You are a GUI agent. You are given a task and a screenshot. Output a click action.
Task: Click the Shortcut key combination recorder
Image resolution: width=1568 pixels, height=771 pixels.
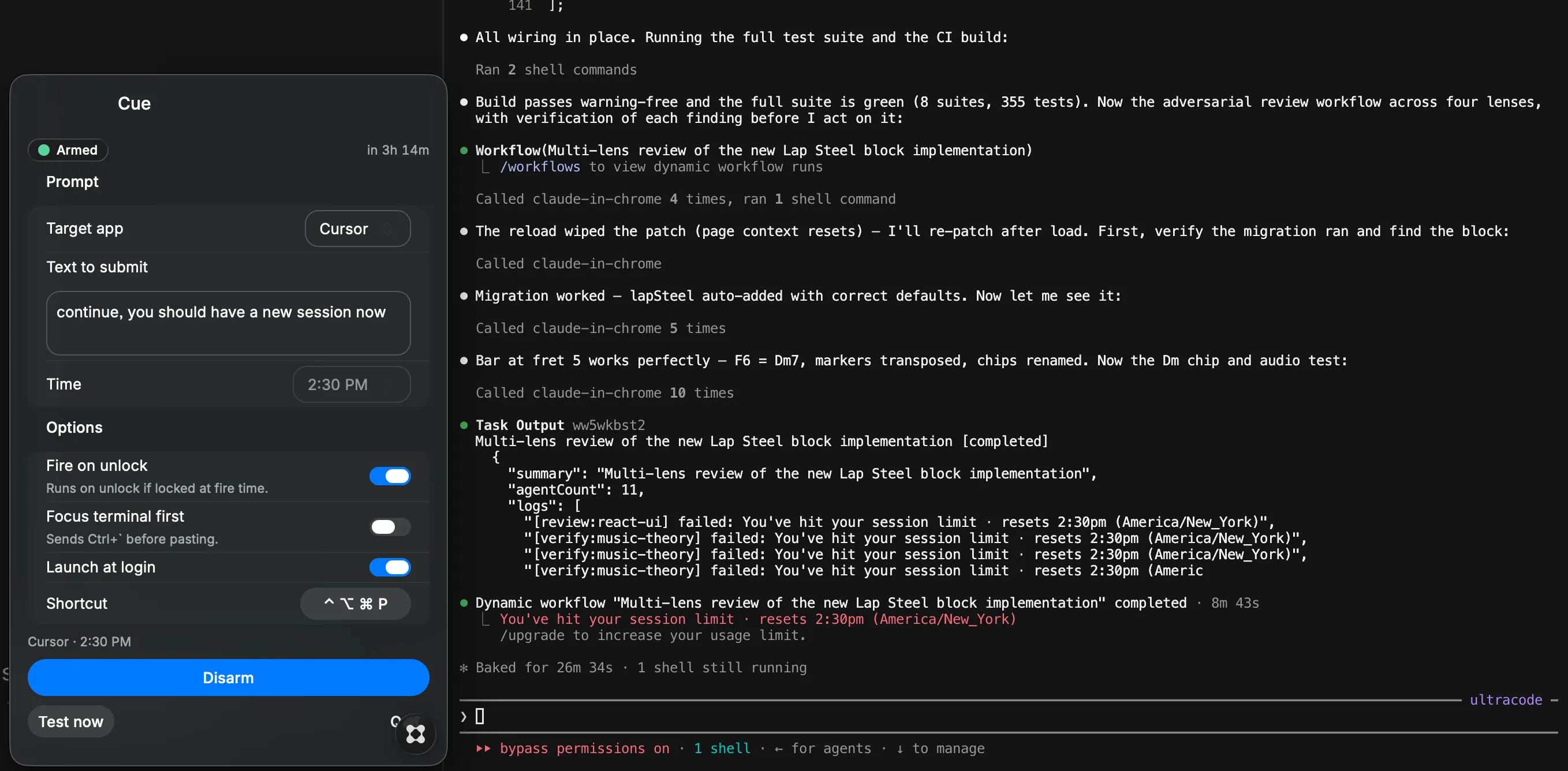click(356, 604)
